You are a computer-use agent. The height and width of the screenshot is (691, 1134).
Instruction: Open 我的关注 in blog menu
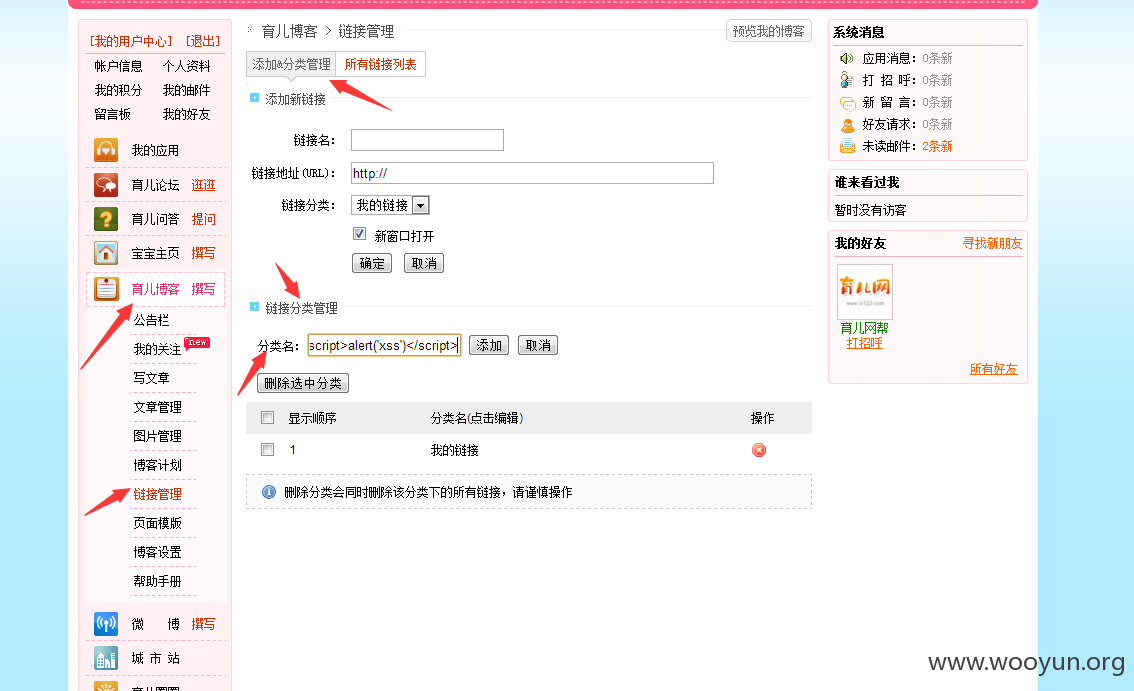click(157, 349)
